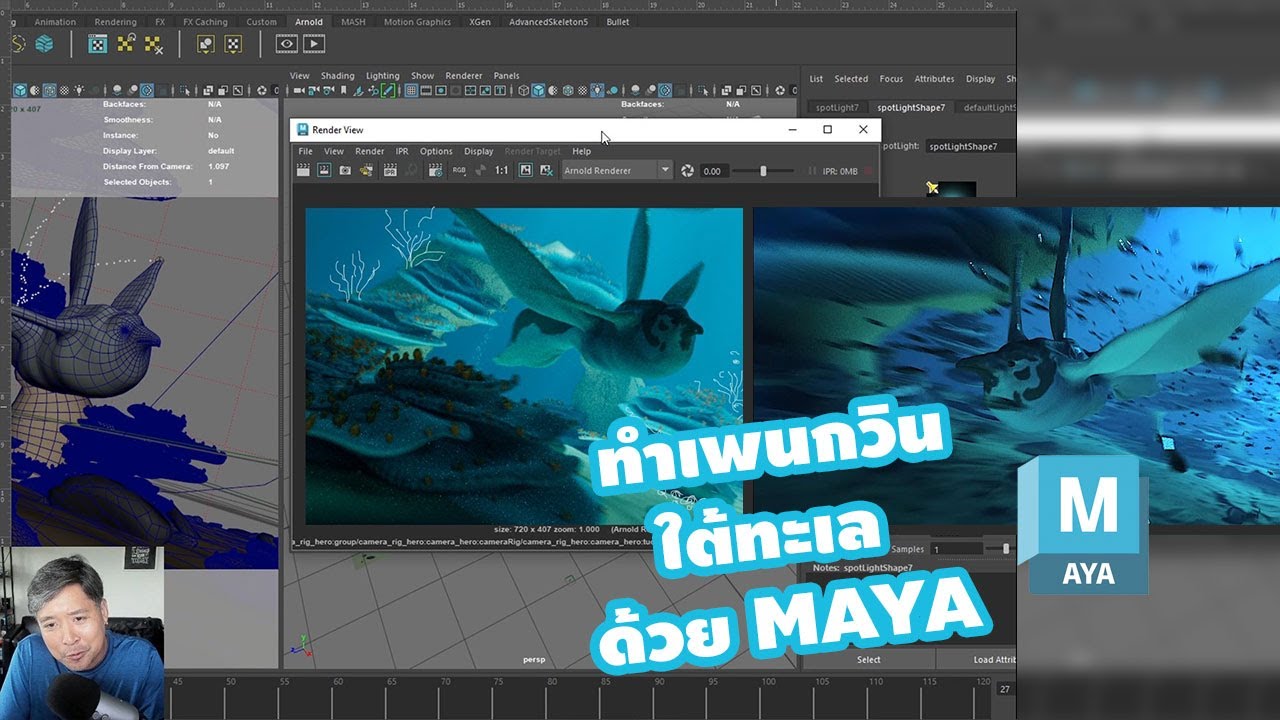The height and width of the screenshot is (720, 1280).
Task: Click the Select button in Attribute Editor
Action: [x=869, y=659]
